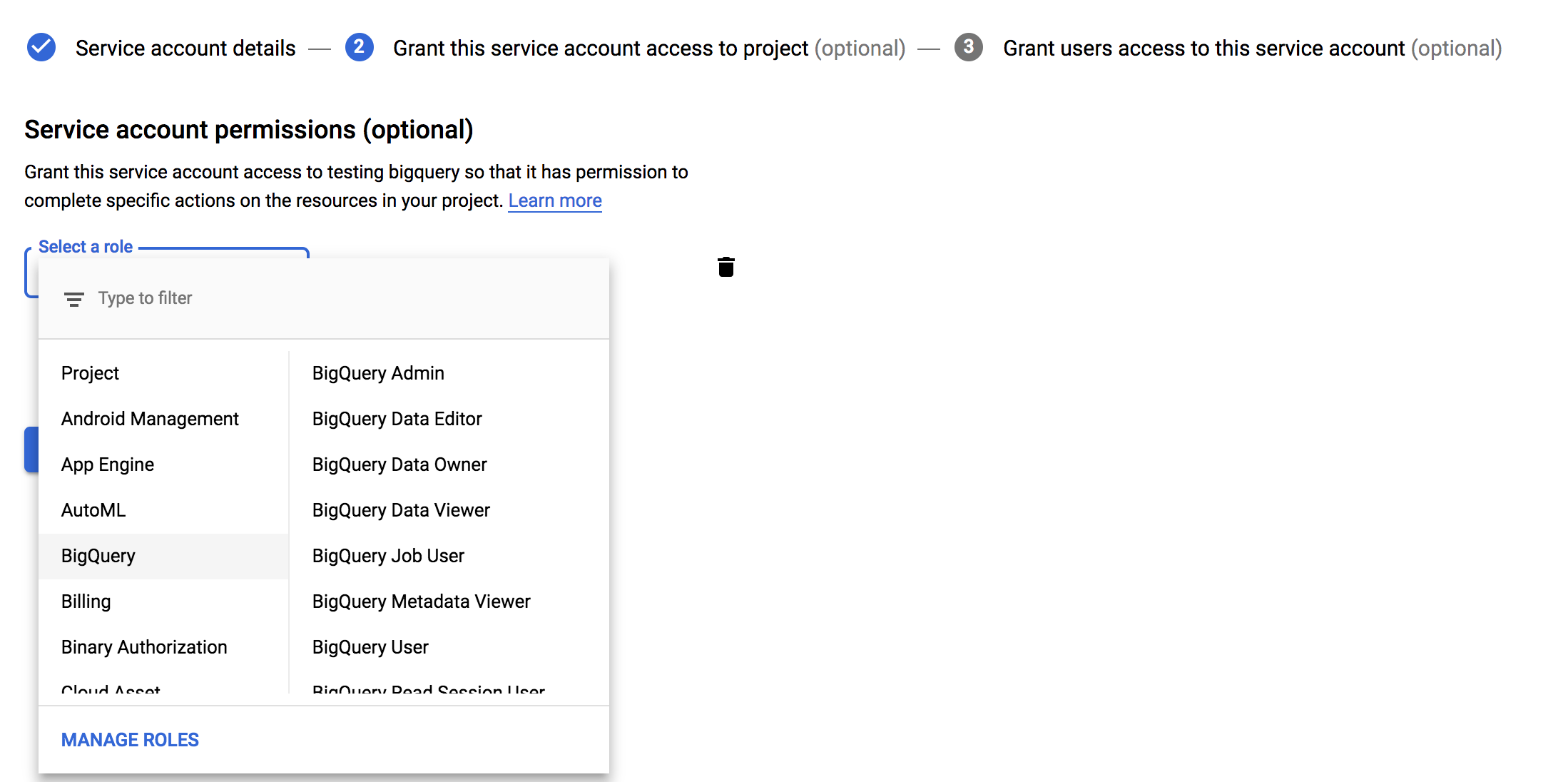Pick the BigQuery Data Editor role
The width and height of the screenshot is (1568, 782).
[x=397, y=419]
